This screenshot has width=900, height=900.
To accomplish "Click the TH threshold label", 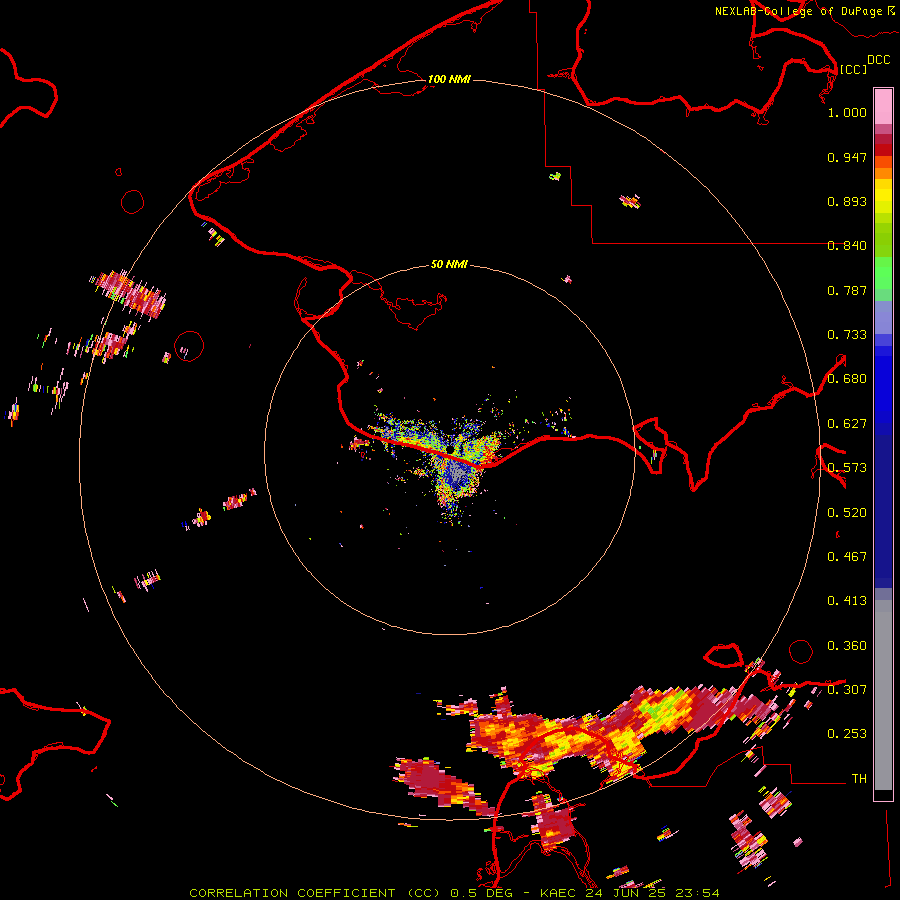I will tap(859, 779).
